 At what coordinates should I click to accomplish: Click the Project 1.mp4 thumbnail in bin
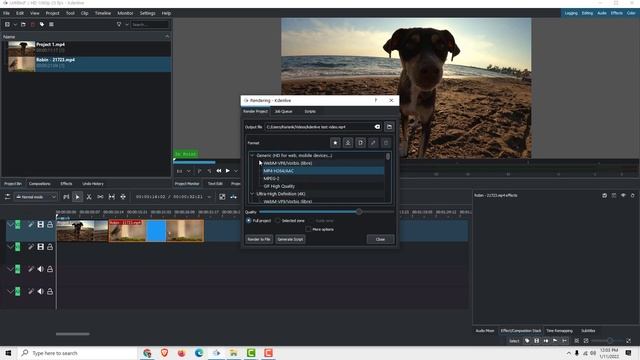22,49
